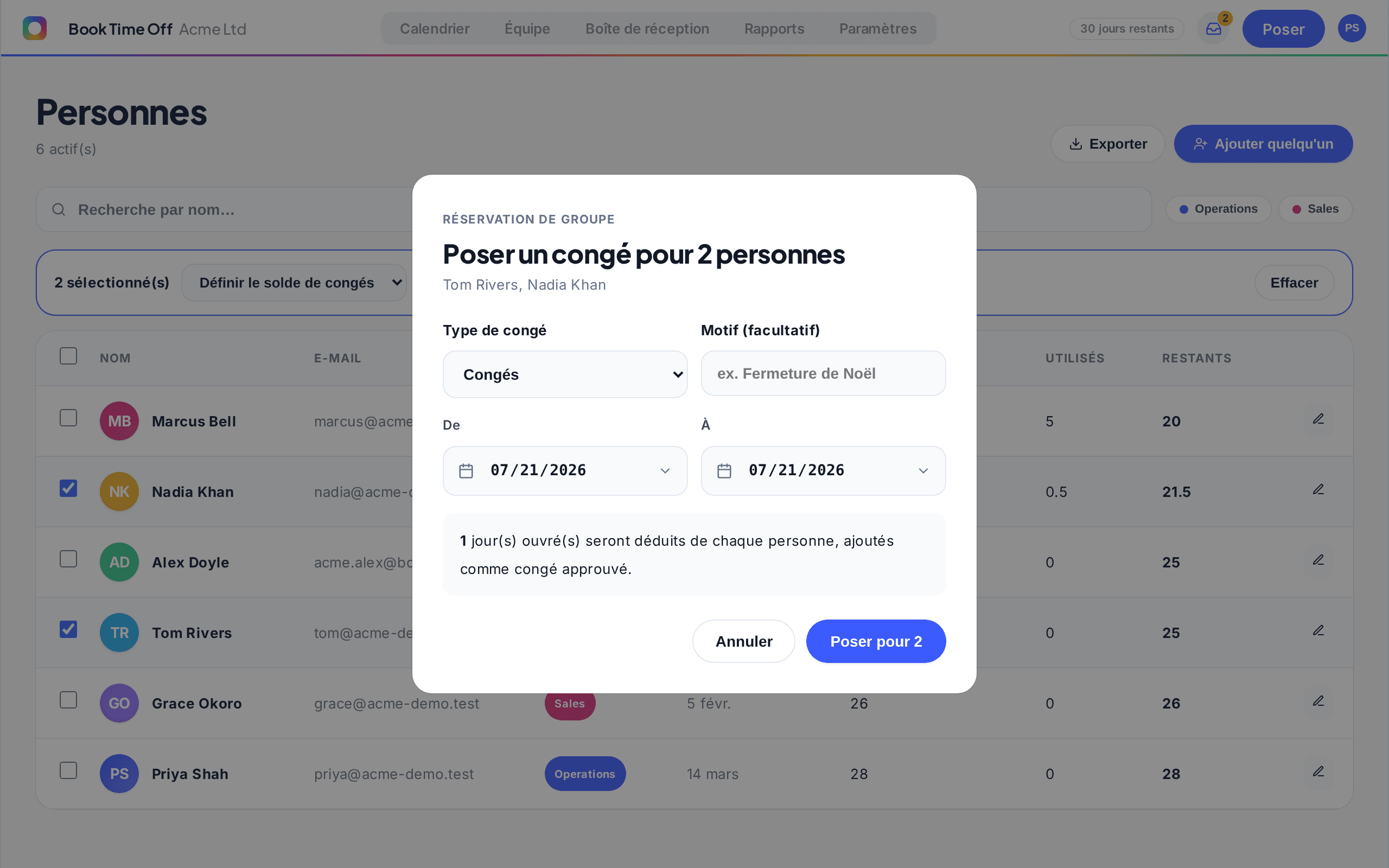
Task: Click the calendar icon in De field
Action: tap(466, 471)
